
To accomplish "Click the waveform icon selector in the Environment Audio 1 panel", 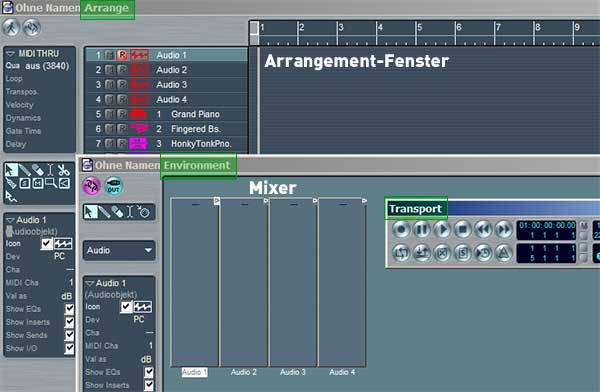I will click(x=142, y=307).
